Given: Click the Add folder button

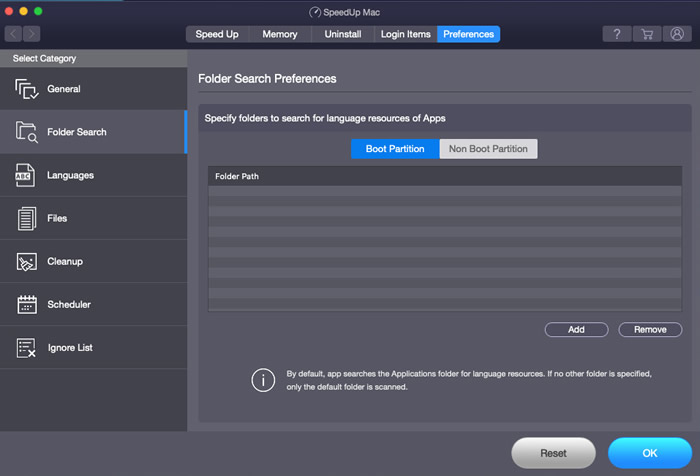Looking at the screenshot, I should coord(576,330).
